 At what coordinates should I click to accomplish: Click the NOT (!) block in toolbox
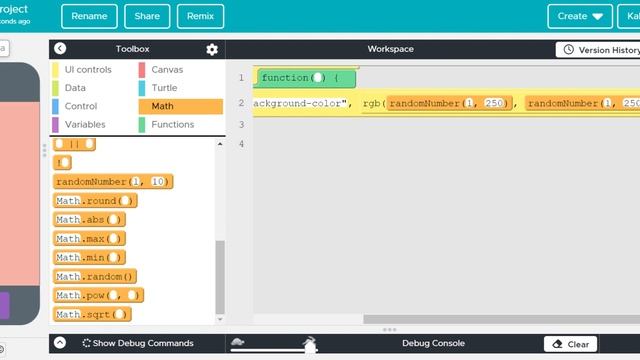(x=62, y=162)
